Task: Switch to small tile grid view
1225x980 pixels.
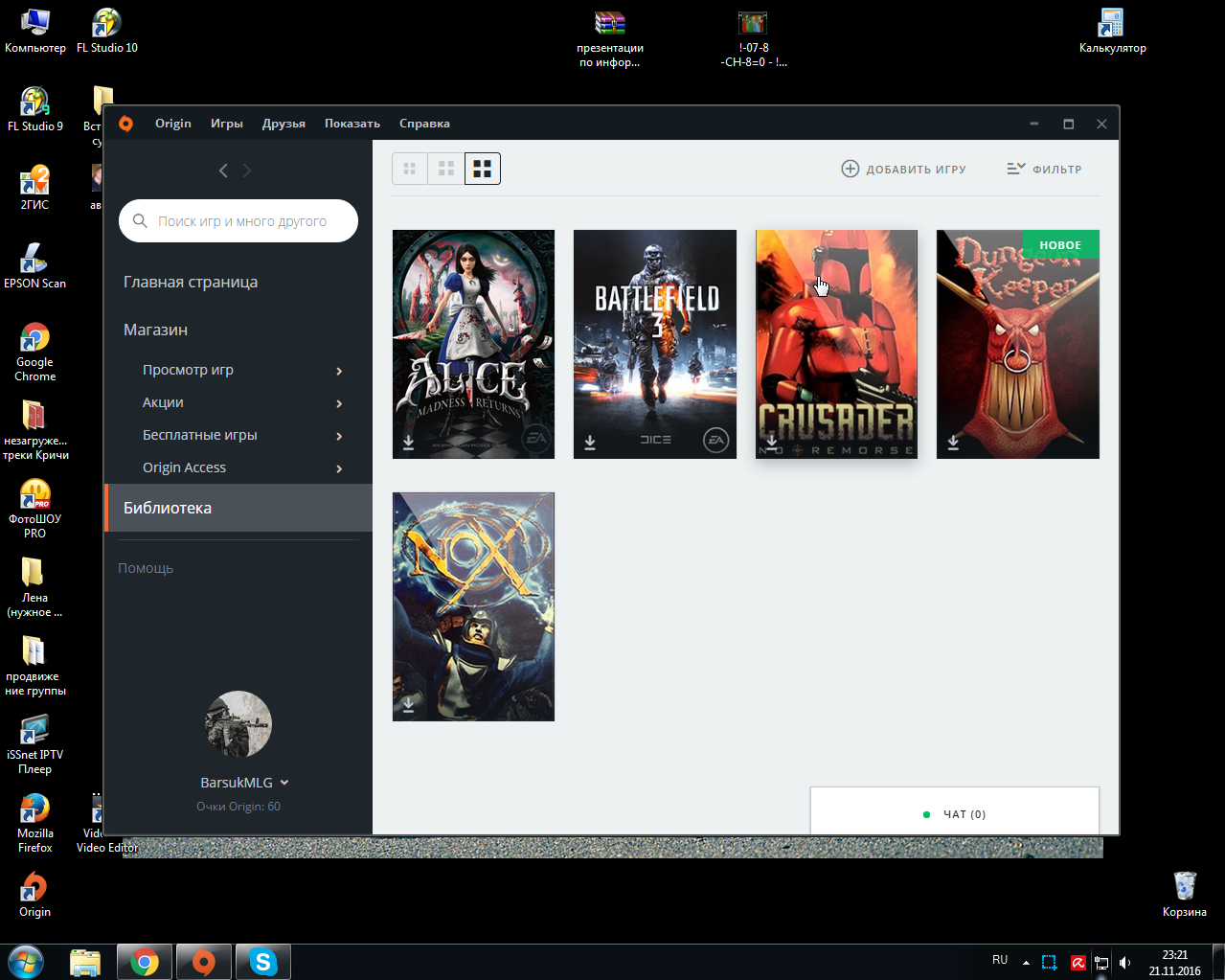Action: click(410, 169)
